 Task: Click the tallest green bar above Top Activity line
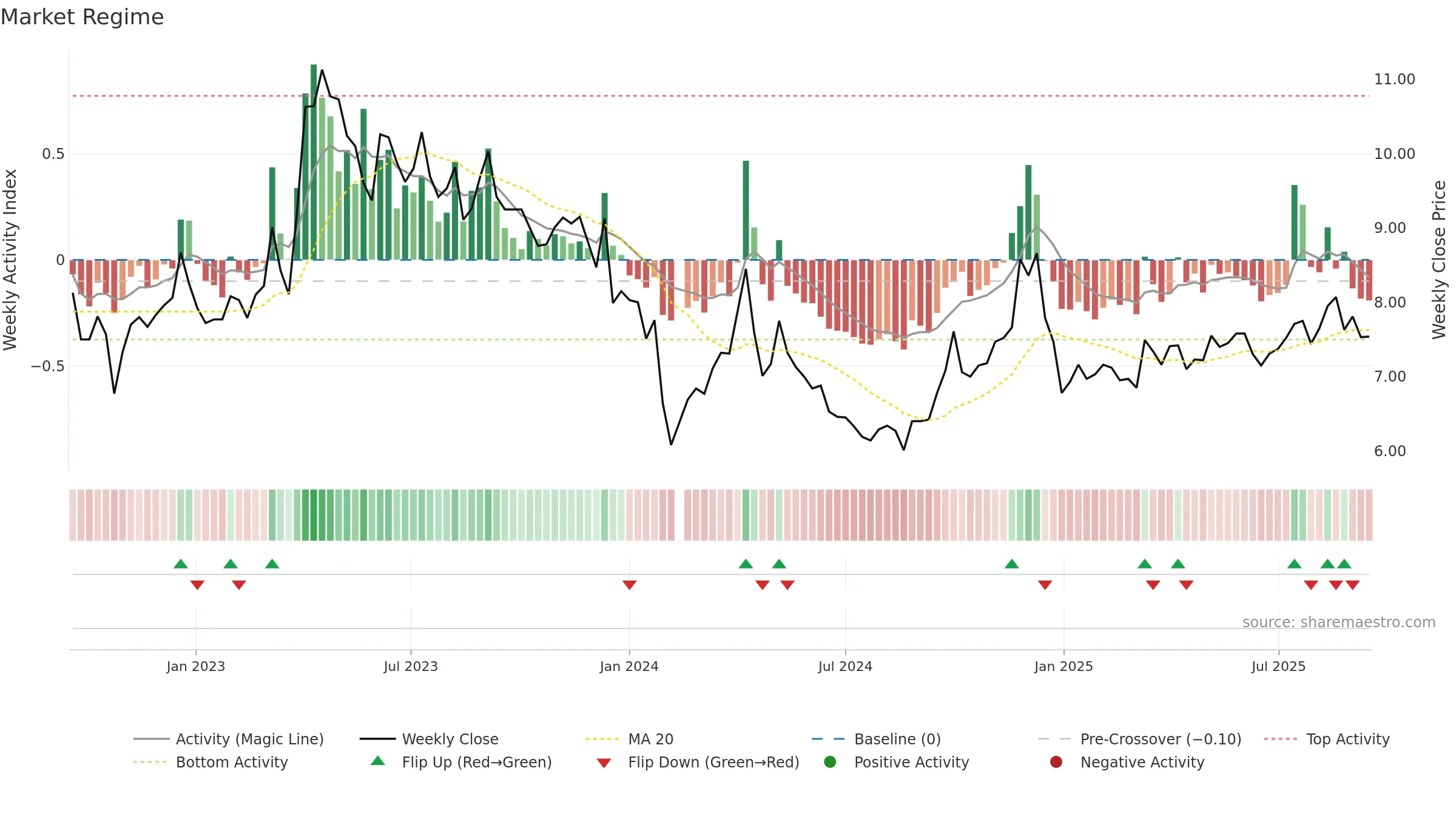pyautogui.click(x=314, y=162)
